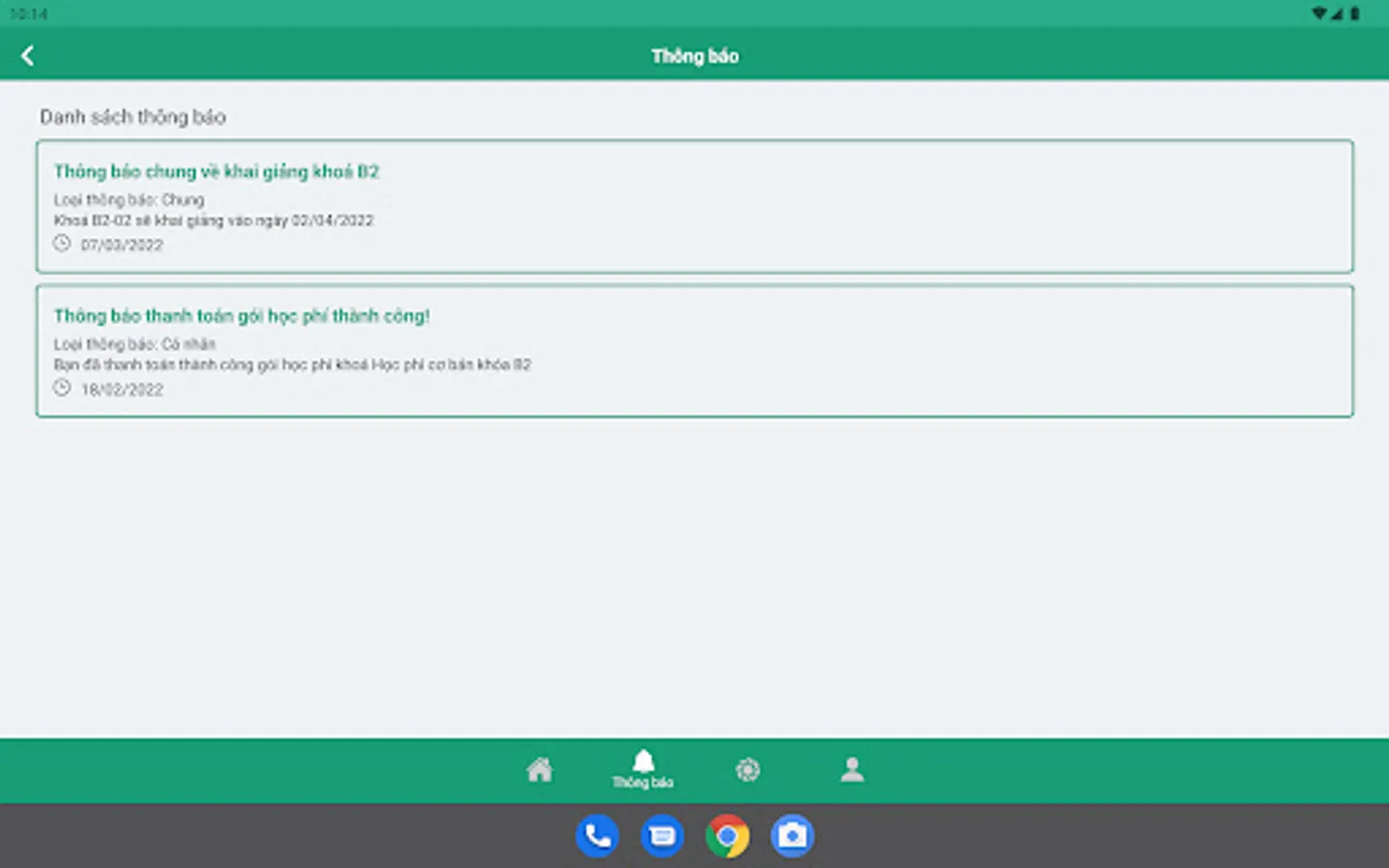Viewport: 1389px width, 868px height.
Task: Tap the date 07/03/2022 on the first notification
Action: point(122,244)
